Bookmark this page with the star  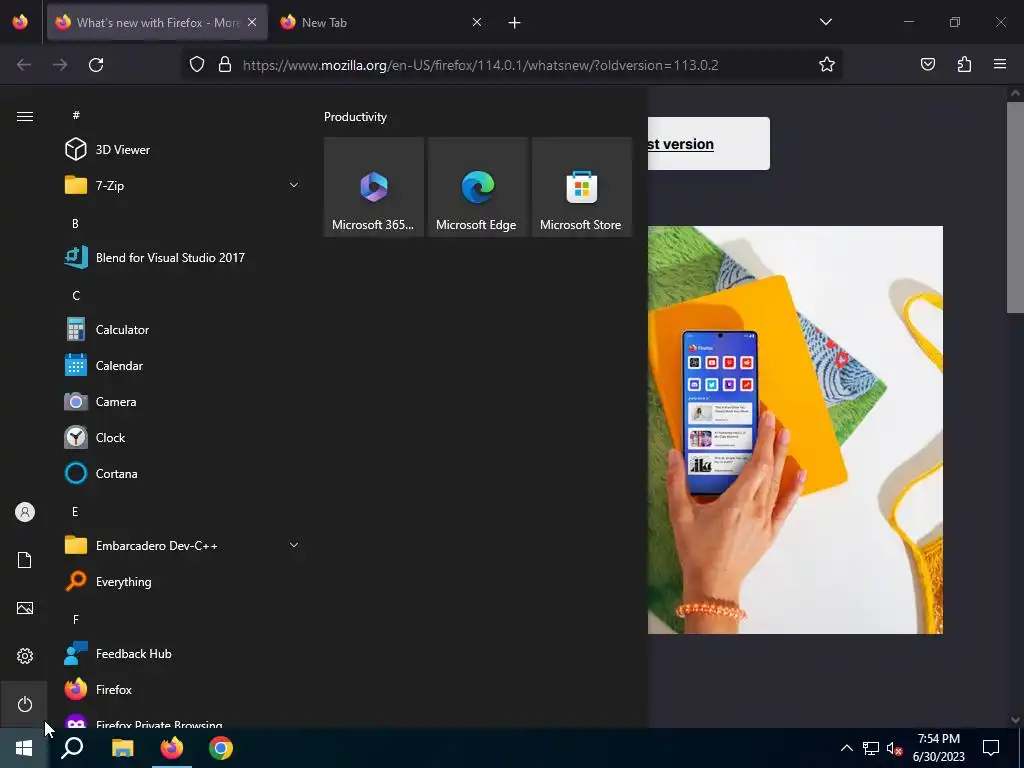tap(827, 65)
